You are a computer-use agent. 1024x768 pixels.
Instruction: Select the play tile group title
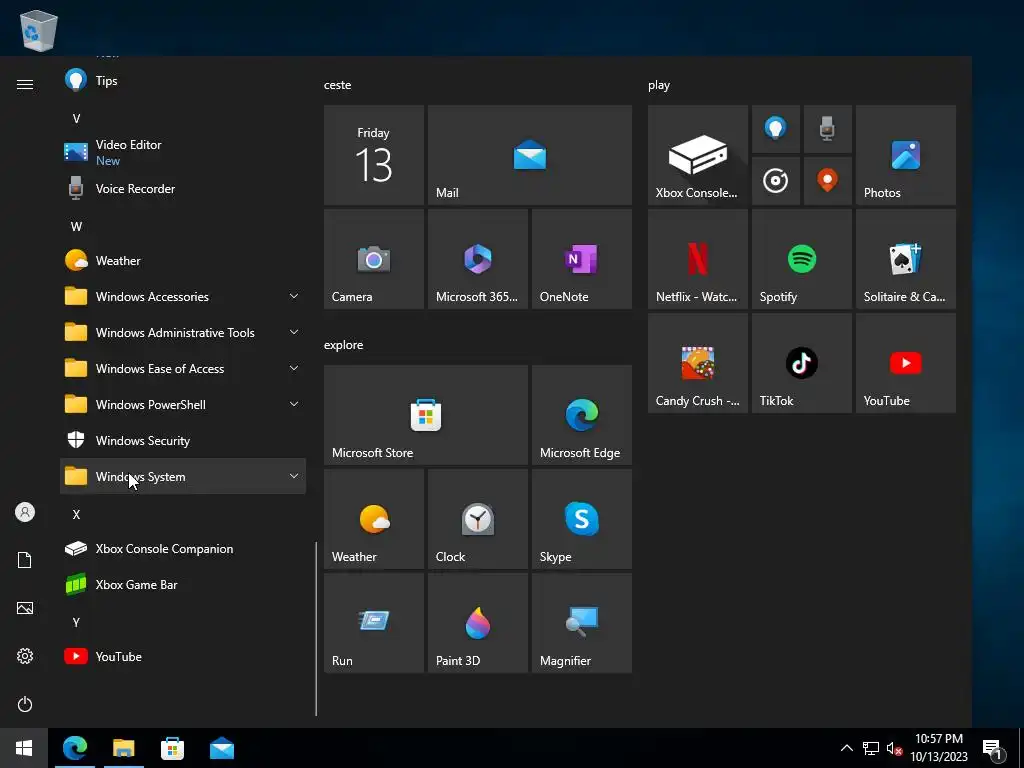point(659,85)
